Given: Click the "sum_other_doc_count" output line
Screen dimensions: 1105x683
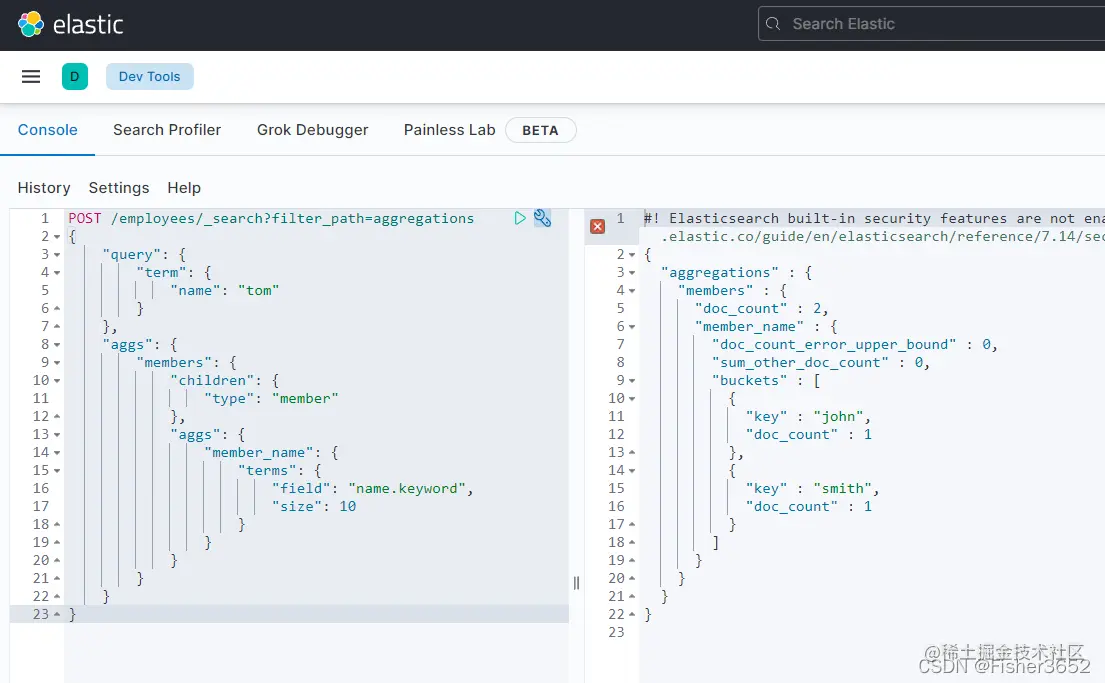Looking at the screenshot, I should point(821,363).
